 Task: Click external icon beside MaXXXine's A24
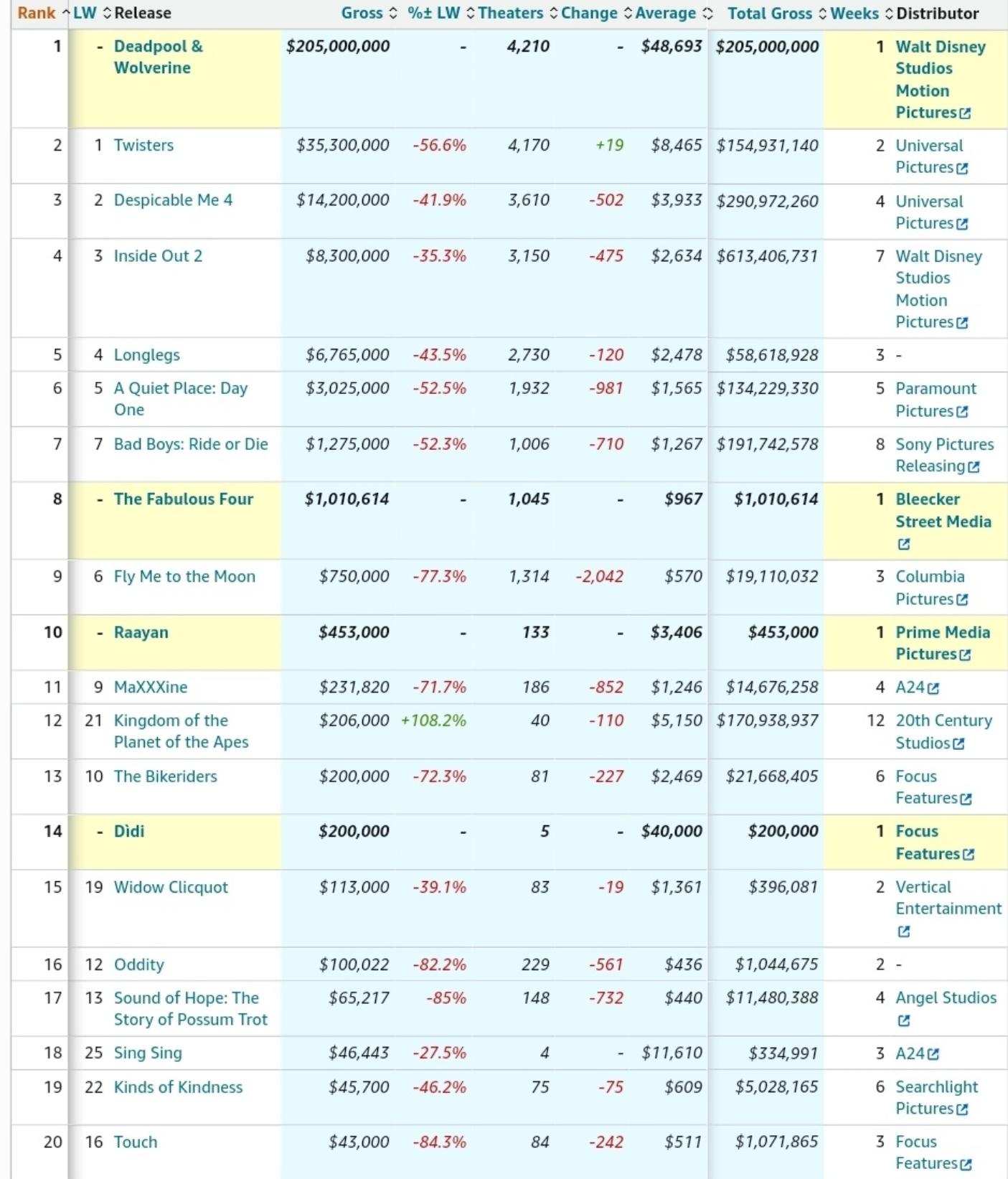pos(933,689)
